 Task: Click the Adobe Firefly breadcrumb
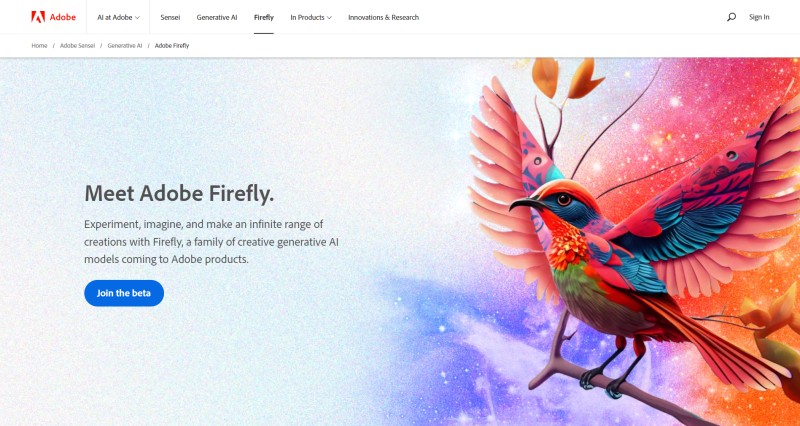click(172, 45)
